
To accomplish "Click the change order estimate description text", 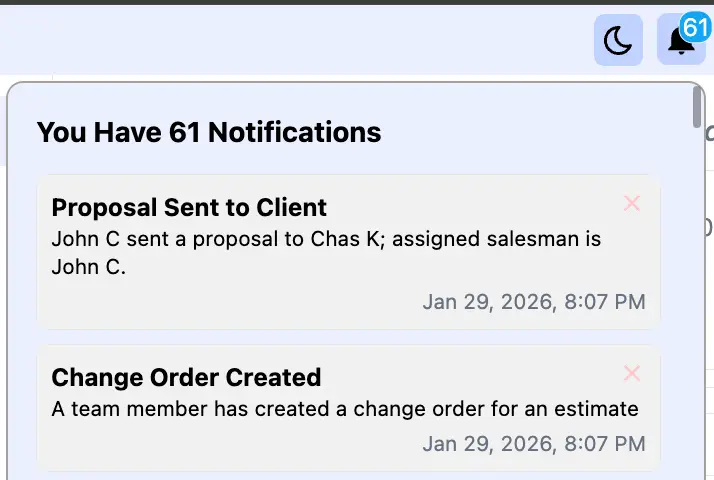I will (x=344, y=408).
